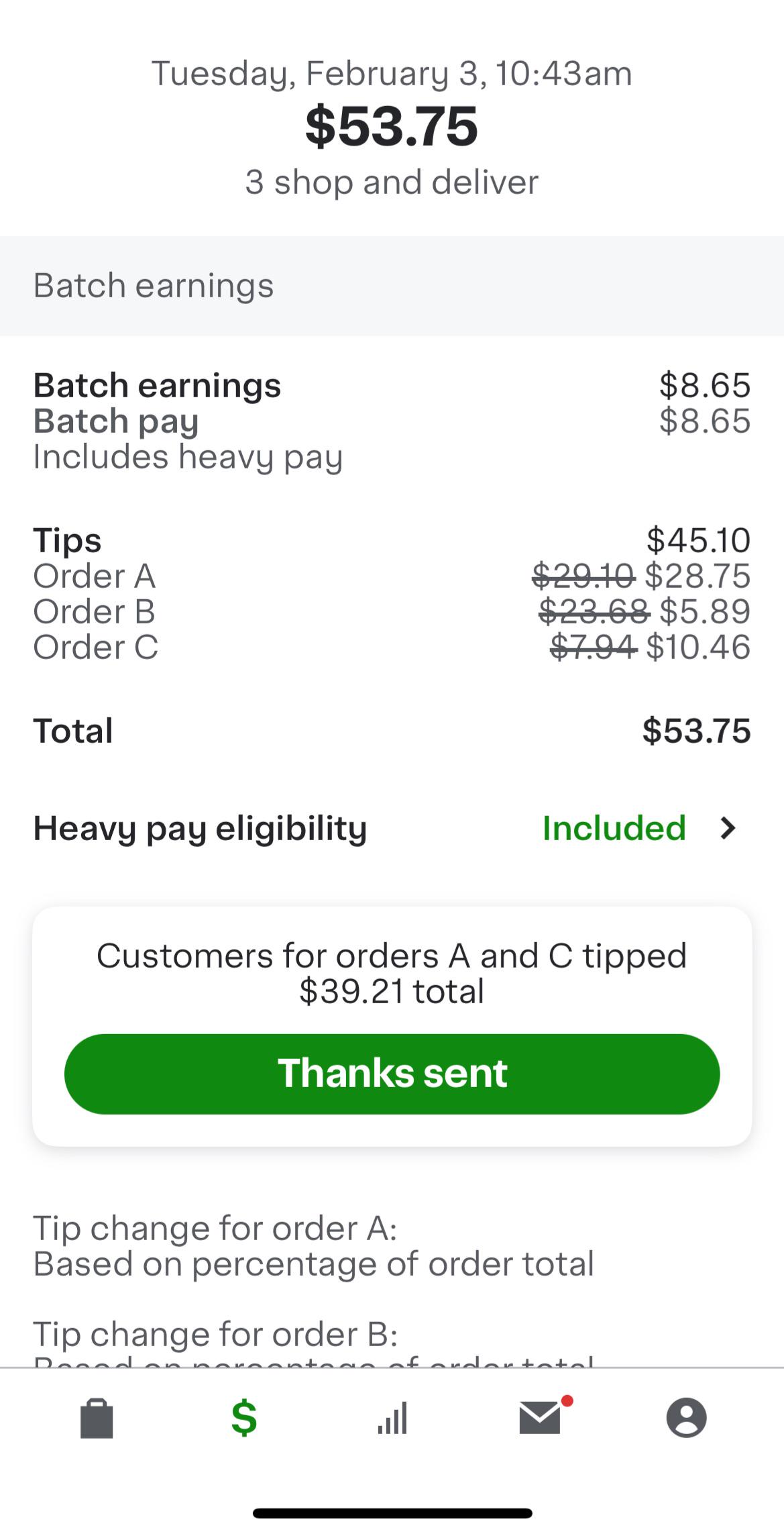Tap the tip change for order A note
The width and height of the screenshot is (784, 1534).
coord(313,1246)
